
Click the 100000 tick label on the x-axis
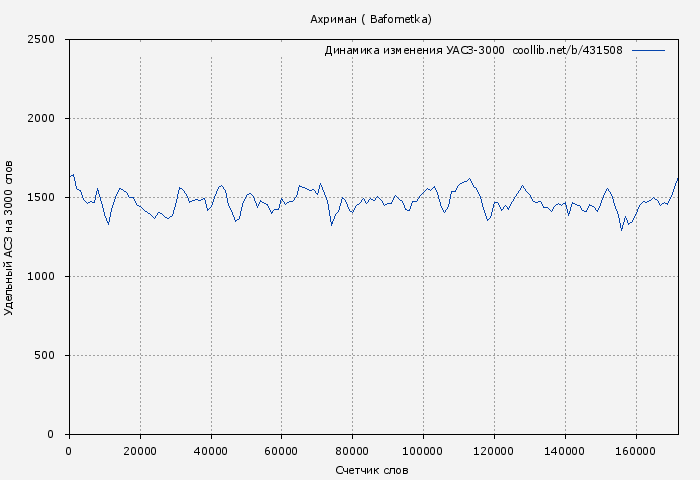424,451
